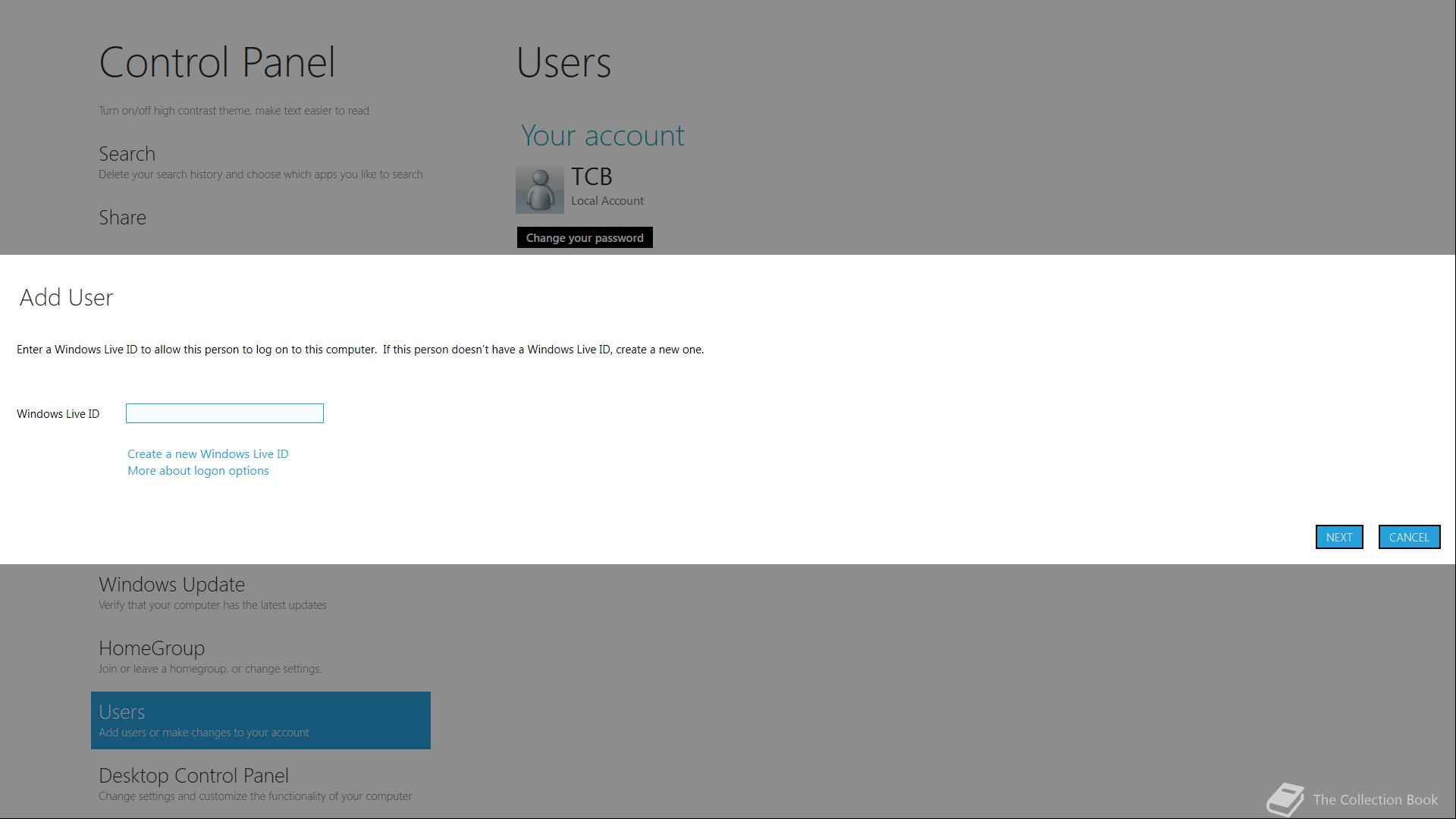Click the NEXT button

click(1339, 537)
